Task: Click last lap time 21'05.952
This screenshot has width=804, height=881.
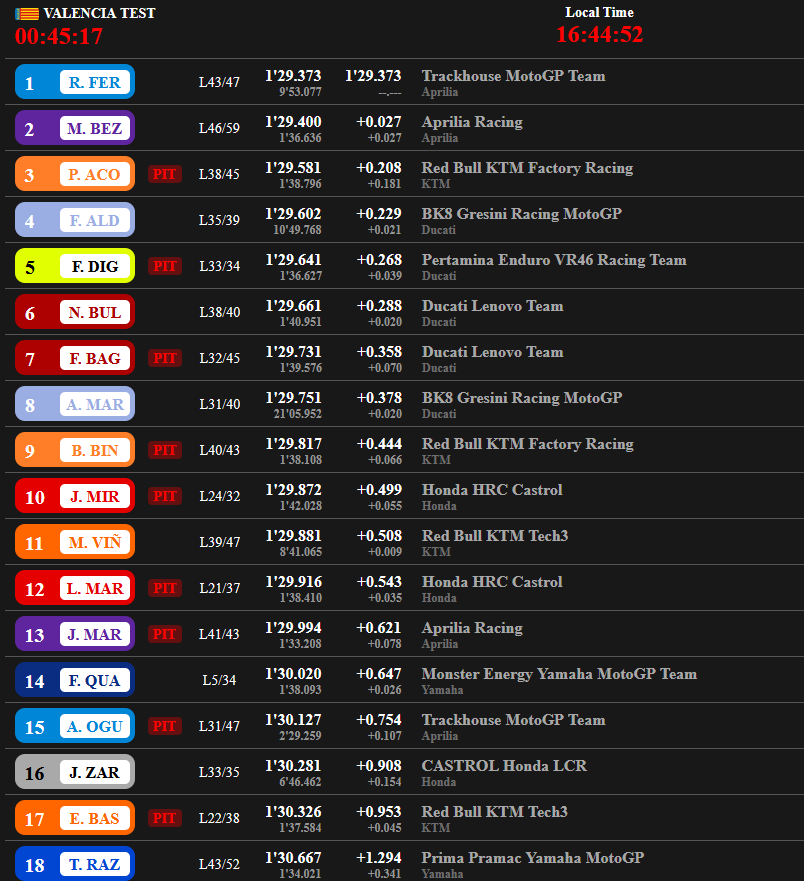Action: [297, 414]
